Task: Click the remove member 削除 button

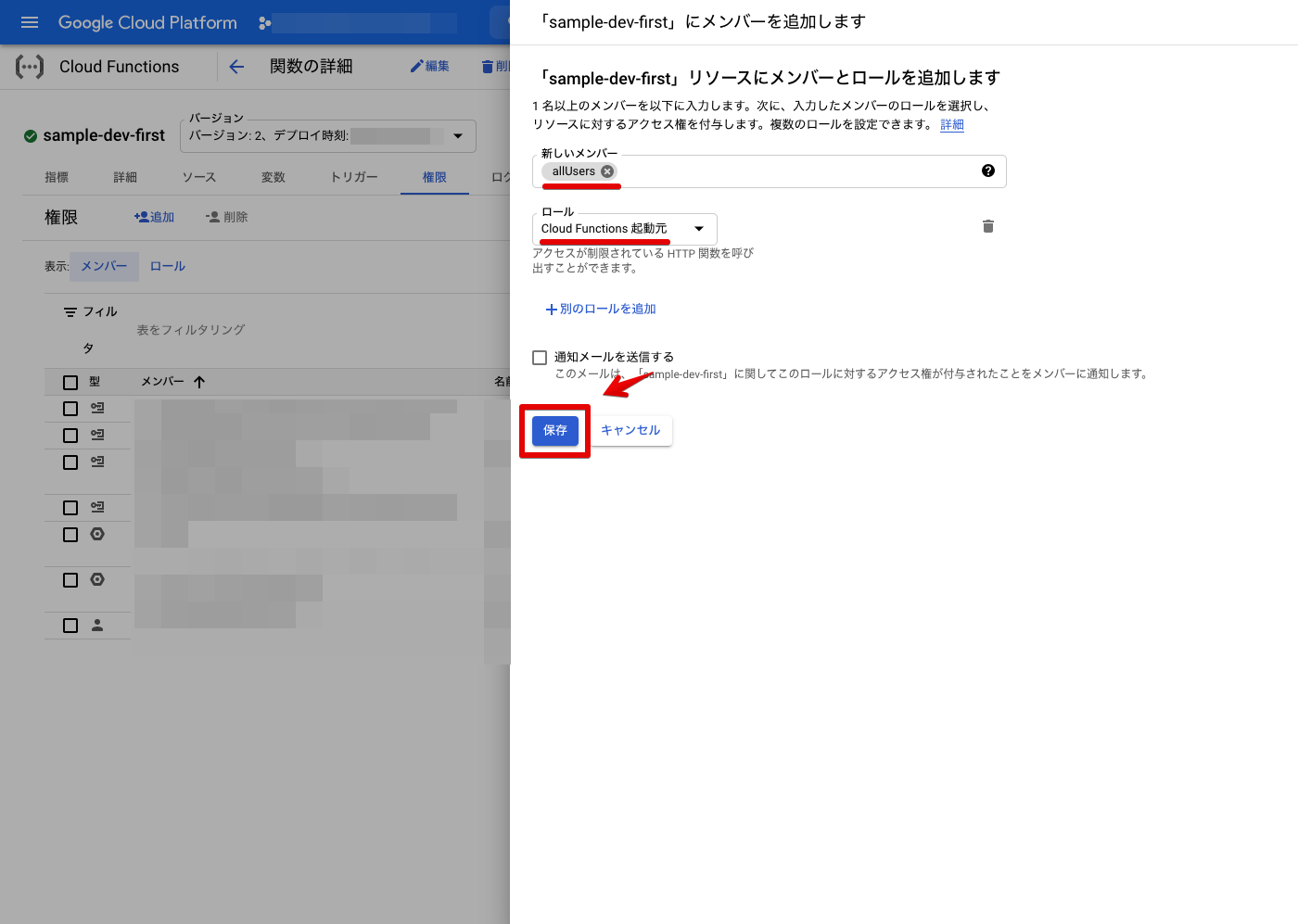Action: click(x=226, y=217)
